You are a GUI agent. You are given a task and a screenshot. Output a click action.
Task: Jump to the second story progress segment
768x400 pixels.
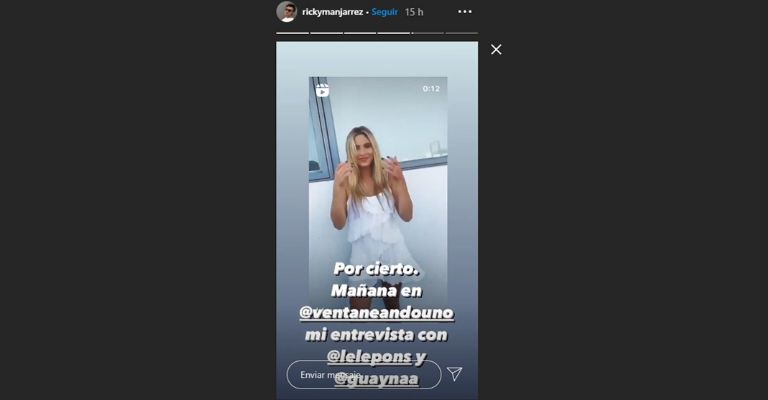[x=327, y=33]
